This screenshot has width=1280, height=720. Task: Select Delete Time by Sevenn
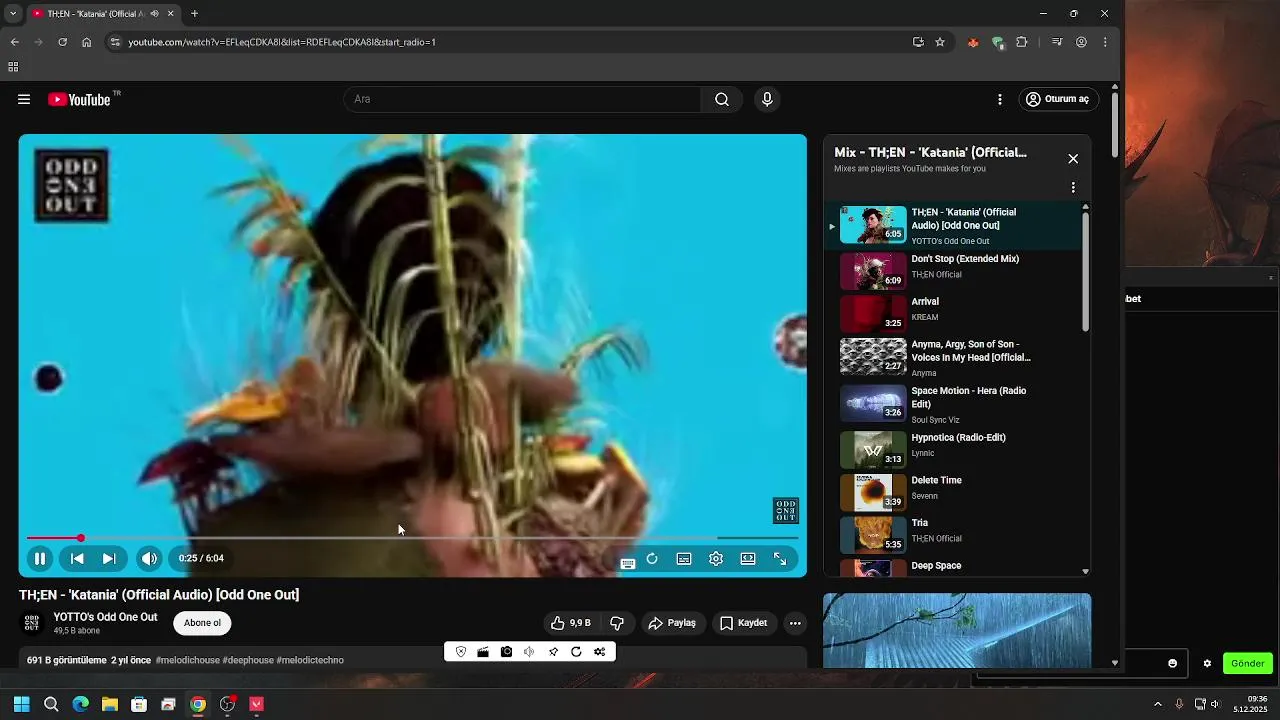tap(953, 492)
